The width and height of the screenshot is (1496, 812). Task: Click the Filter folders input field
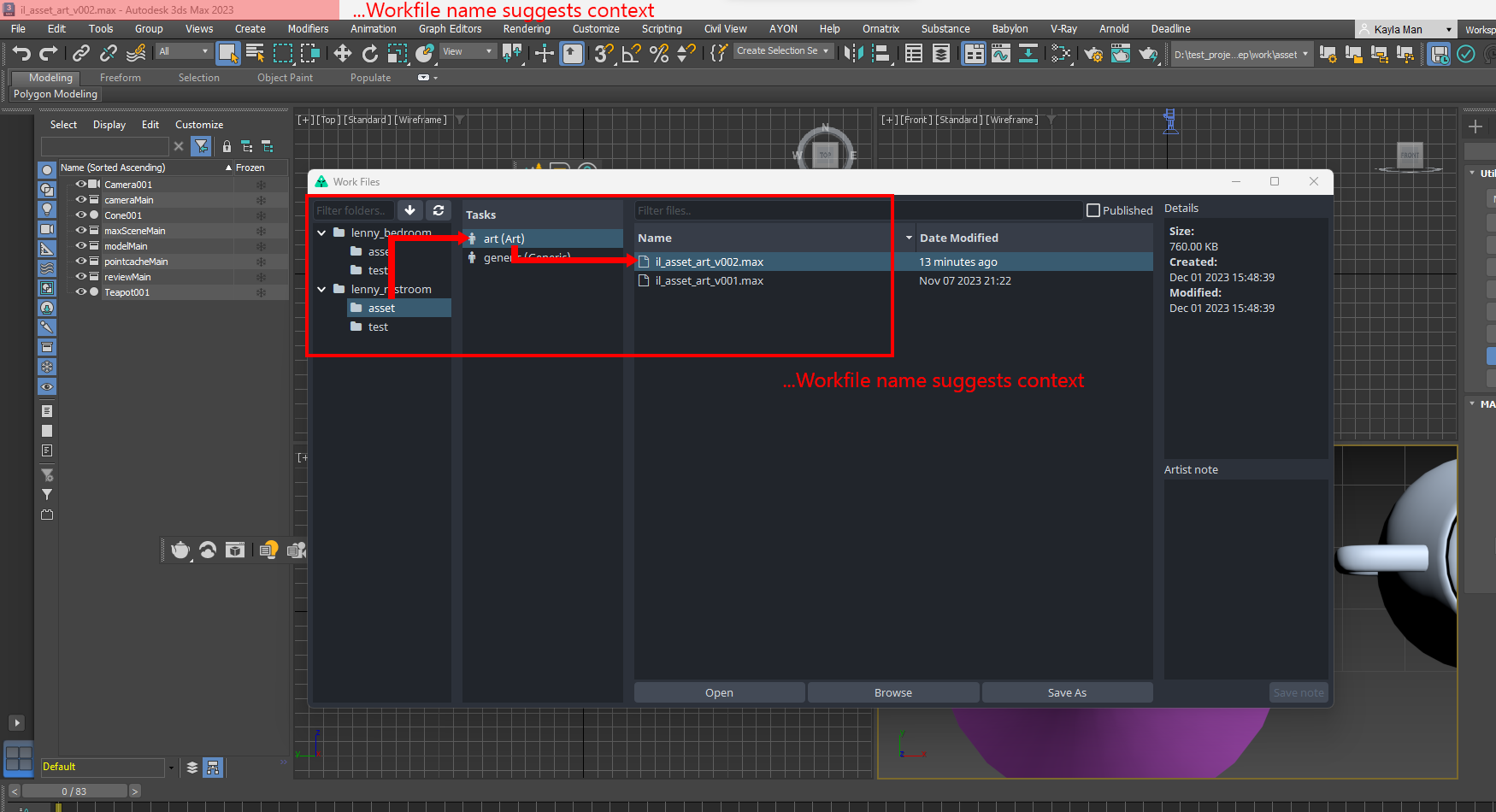tap(353, 210)
